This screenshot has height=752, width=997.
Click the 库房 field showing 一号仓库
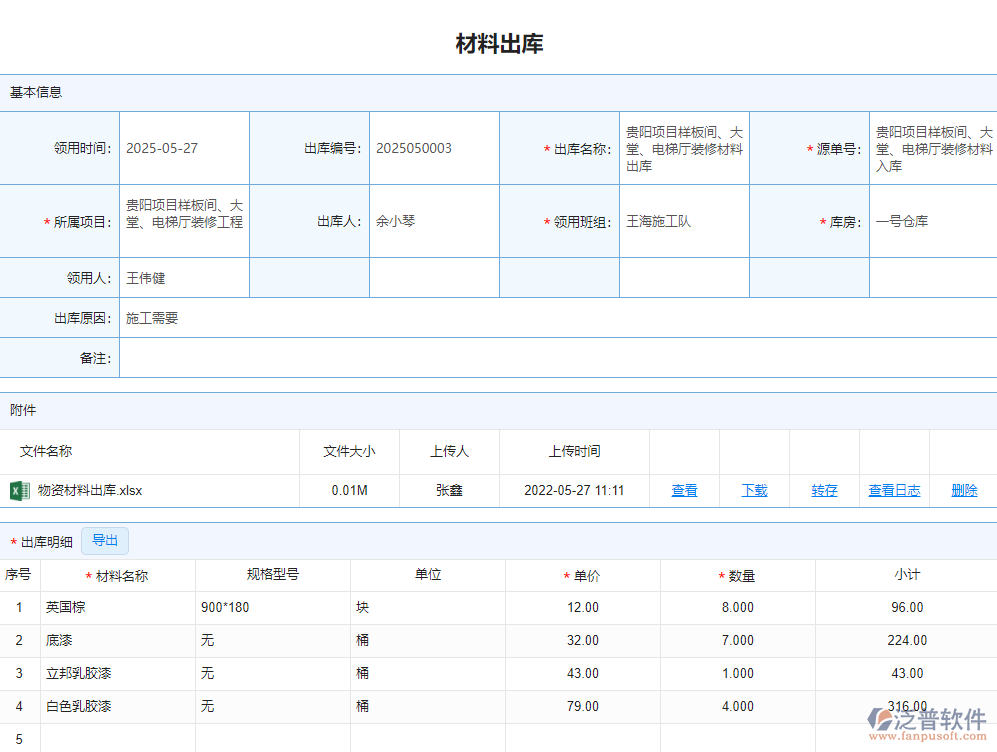[x=932, y=221]
